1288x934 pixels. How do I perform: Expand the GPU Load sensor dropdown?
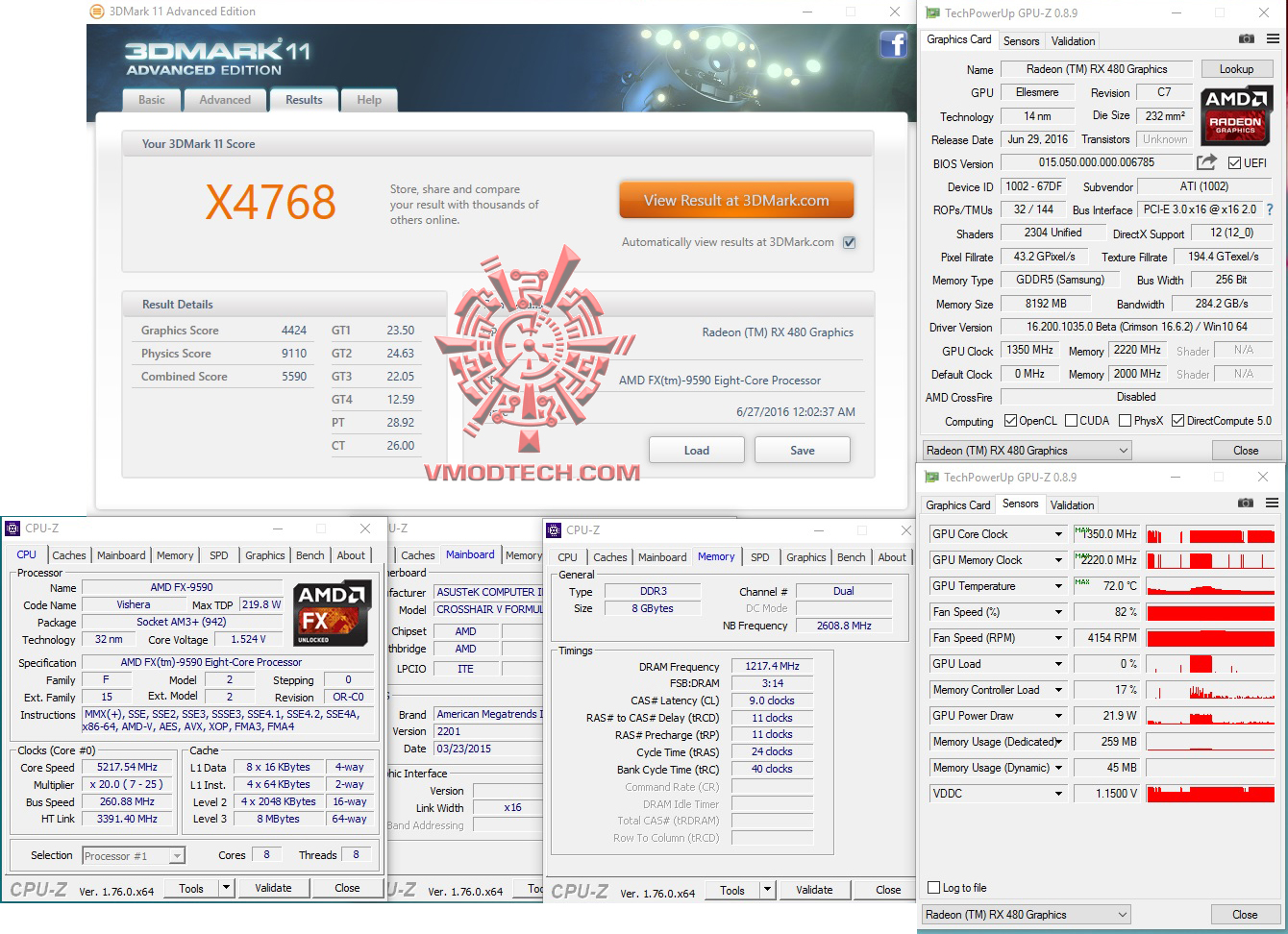(1058, 664)
